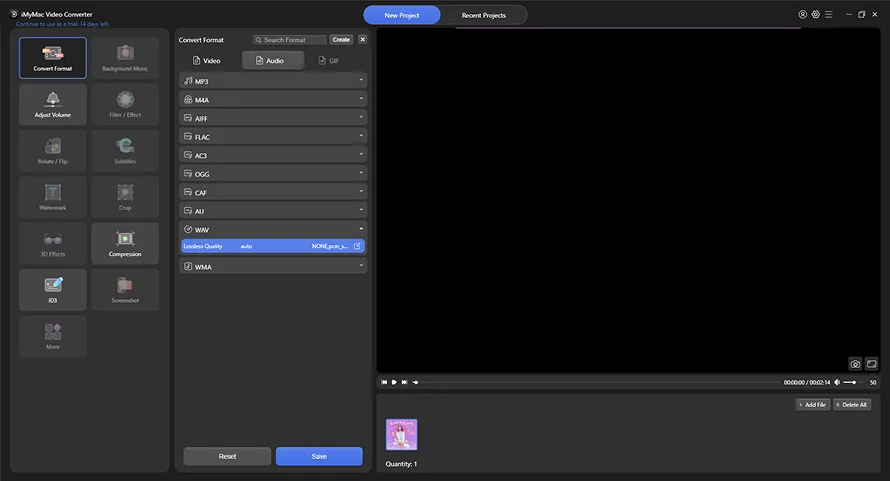Open the hamburger menu icon

829,15
